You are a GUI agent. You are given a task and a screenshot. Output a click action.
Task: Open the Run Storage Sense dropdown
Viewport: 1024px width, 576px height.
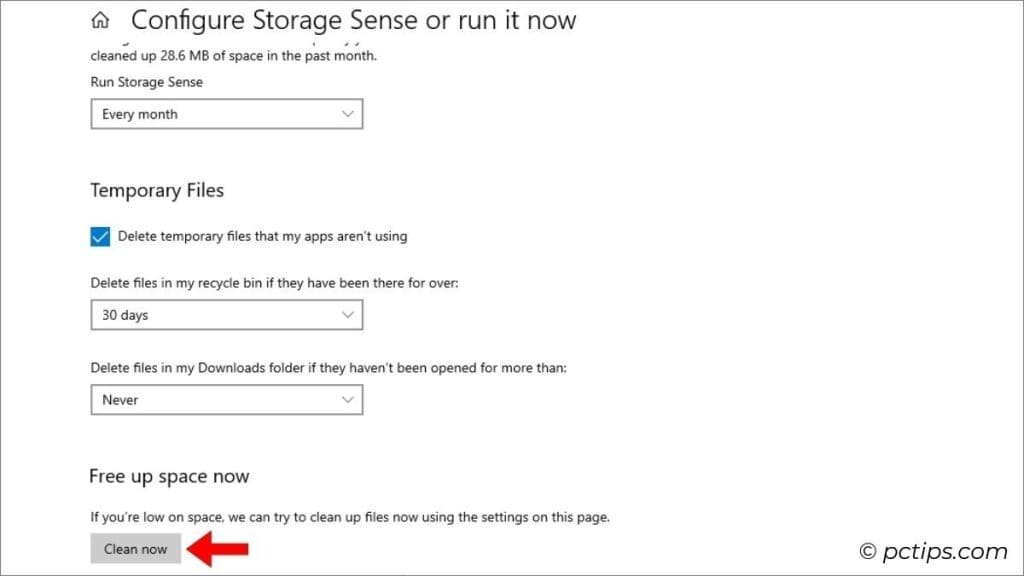pyautogui.click(x=226, y=114)
